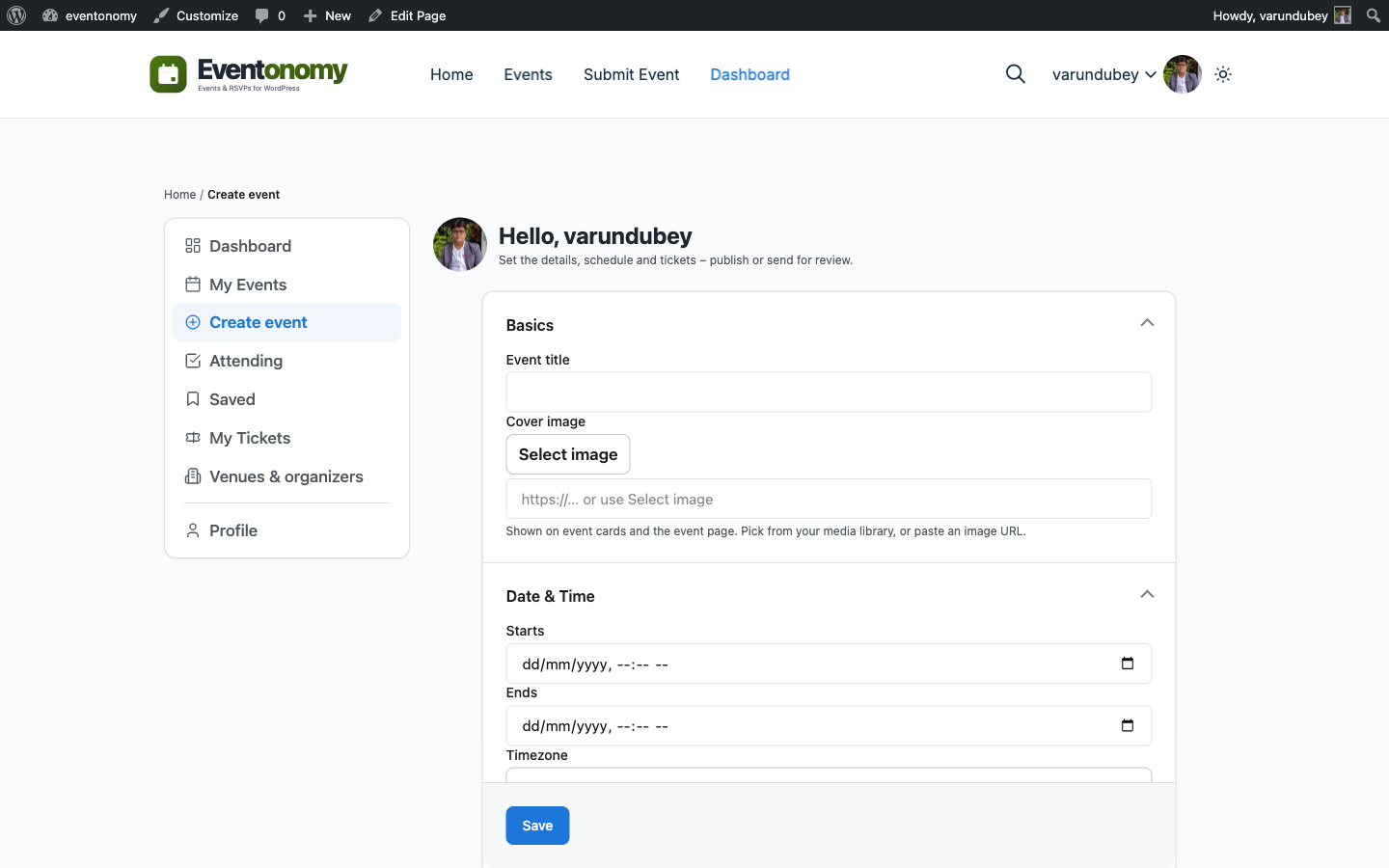1389x868 pixels.
Task: Open Dashboard in the sidebar
Action: [x=286, y=246]
